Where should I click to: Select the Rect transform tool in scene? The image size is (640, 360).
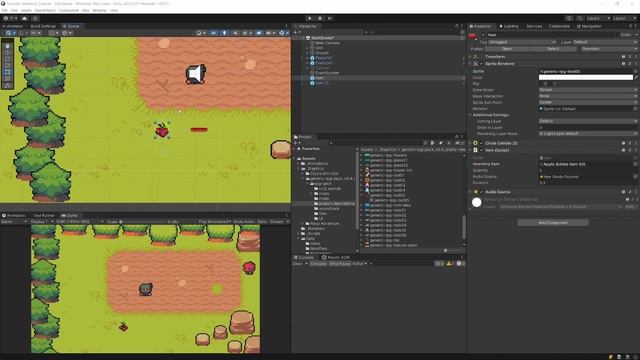click(8, 72)
